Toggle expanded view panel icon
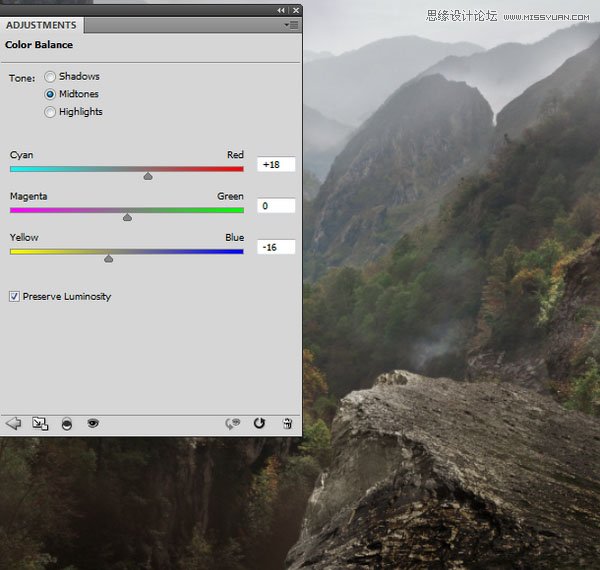Viewport: 600px width, 570px height. click(40, 423)
